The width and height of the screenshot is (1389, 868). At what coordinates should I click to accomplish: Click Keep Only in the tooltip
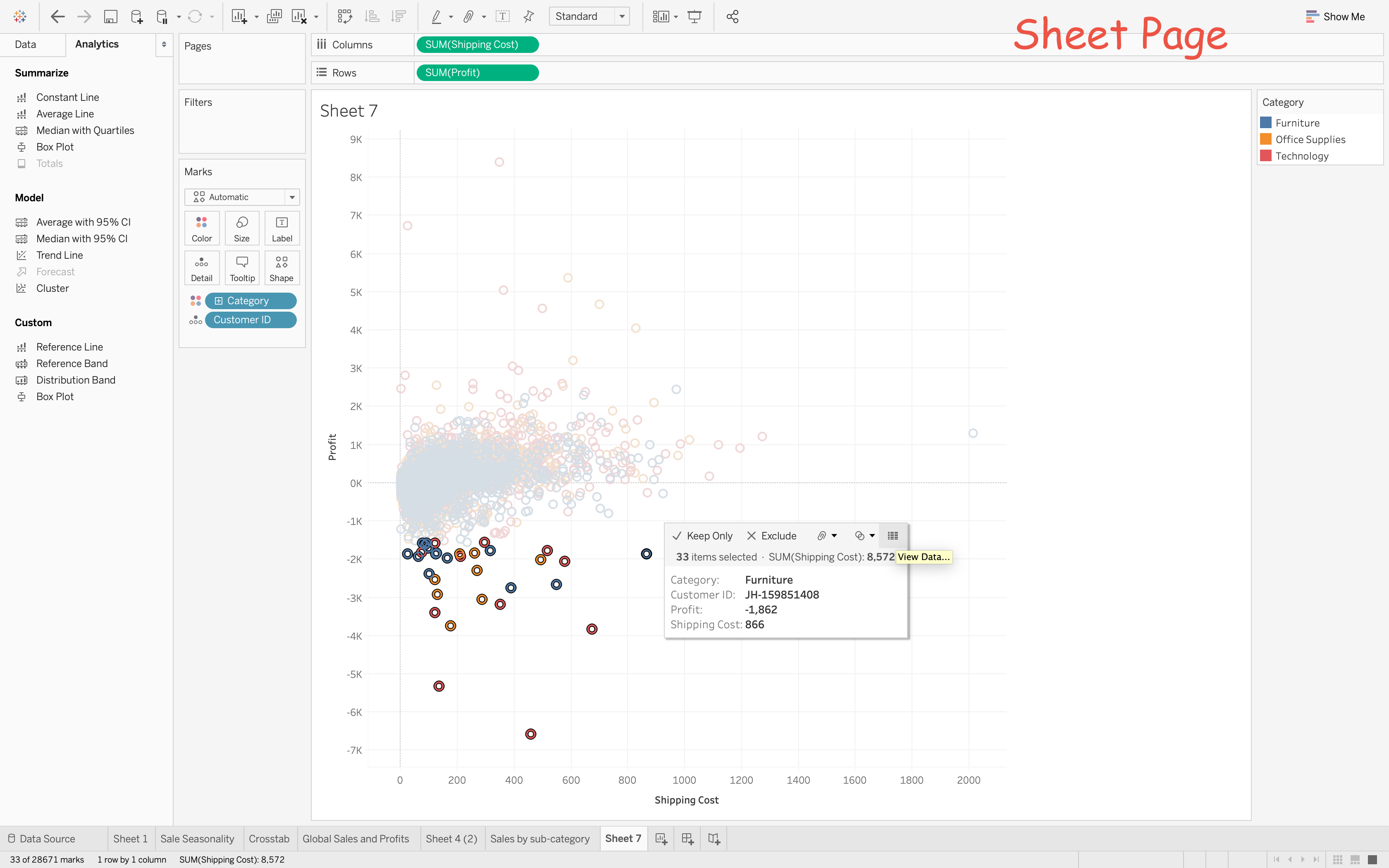702,536
